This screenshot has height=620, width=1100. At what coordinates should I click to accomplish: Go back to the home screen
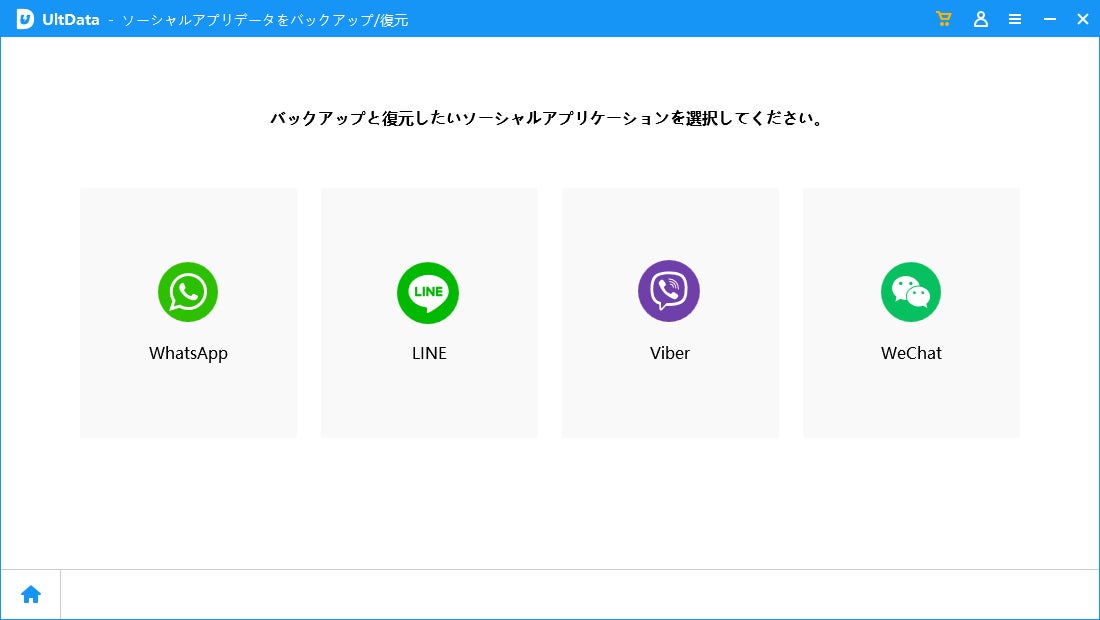pos(31,595)
